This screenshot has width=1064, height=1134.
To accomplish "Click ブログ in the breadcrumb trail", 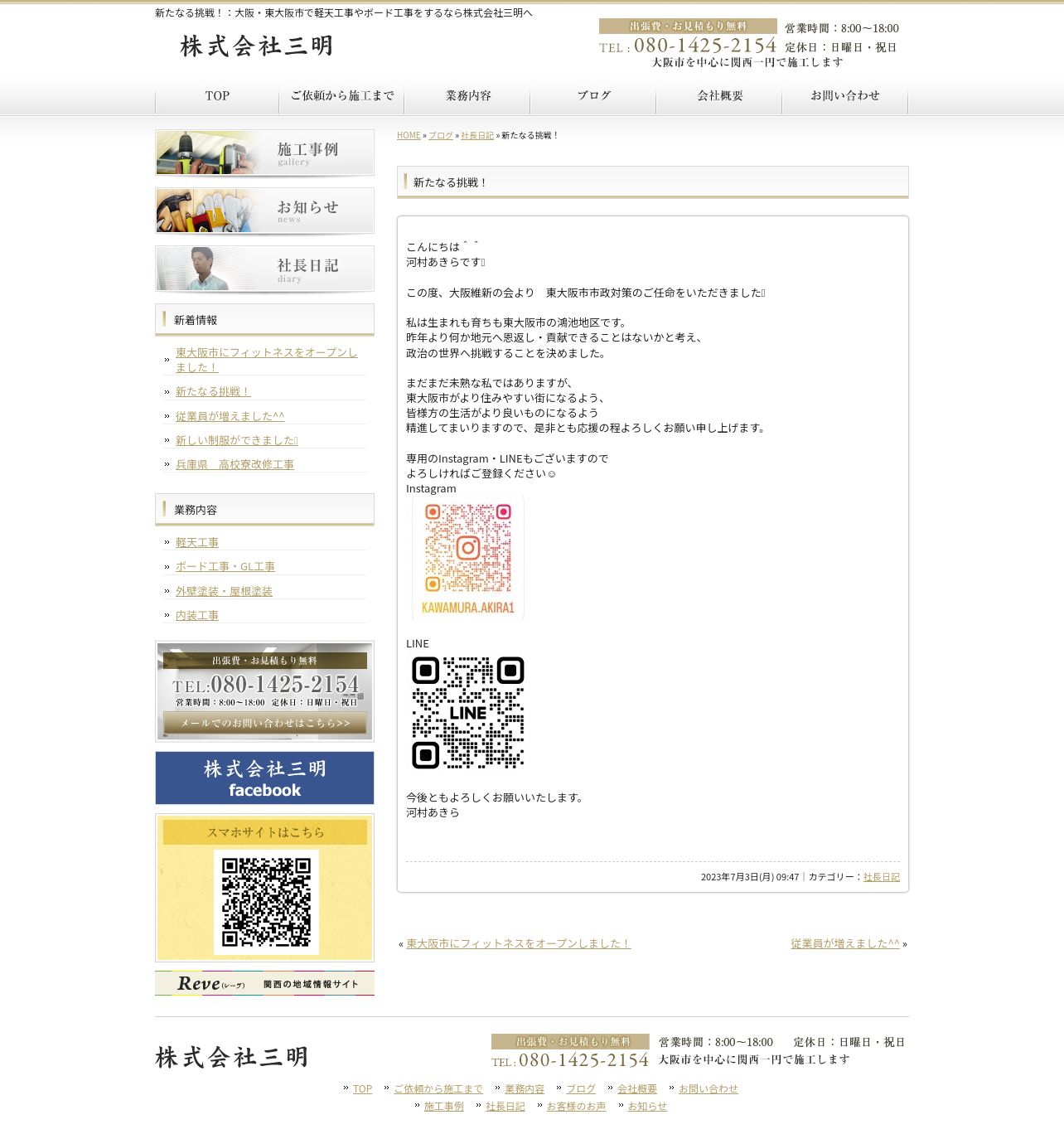I will [x=441, y=135].
